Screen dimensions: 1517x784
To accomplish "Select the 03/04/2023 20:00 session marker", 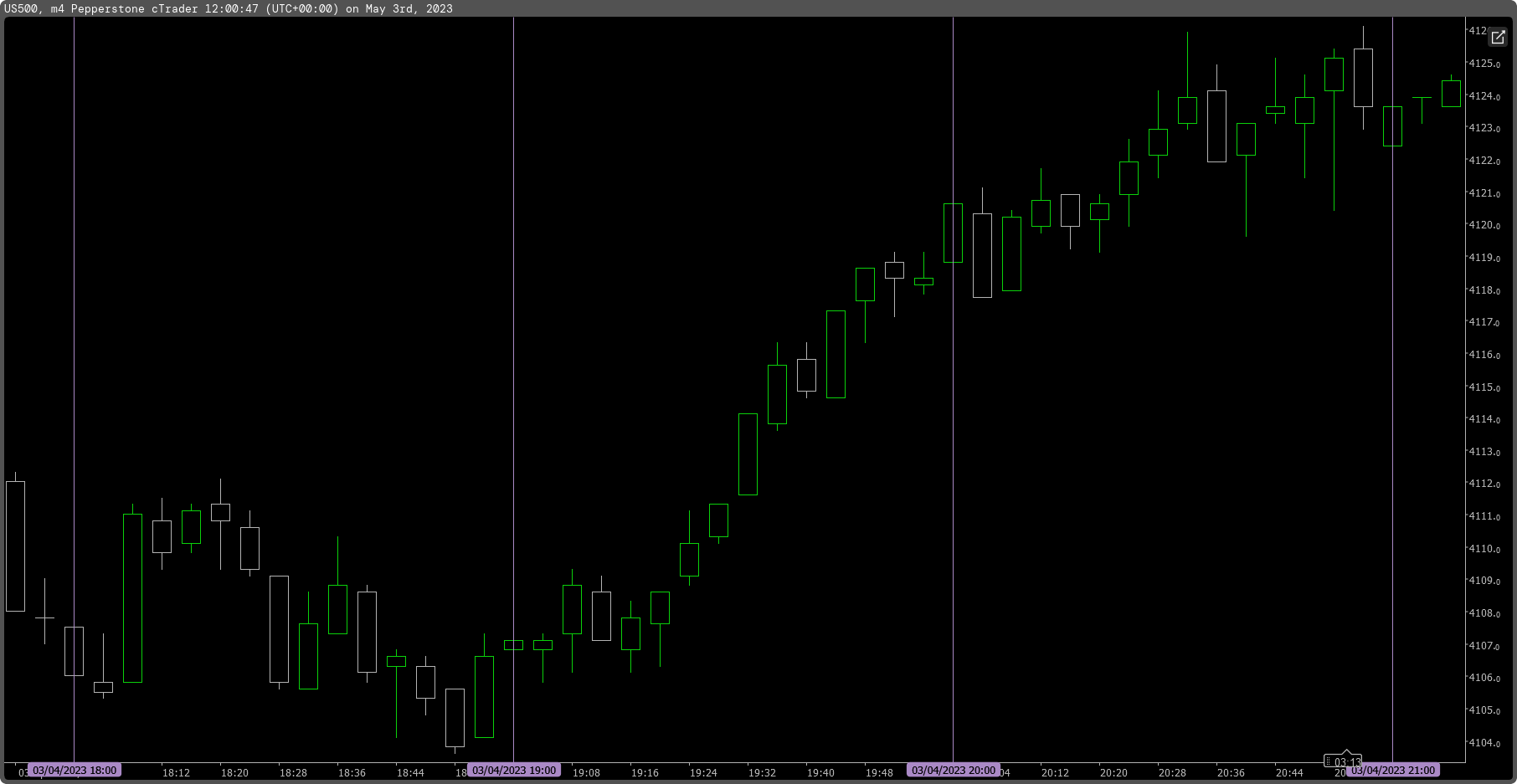I will 953,770.
